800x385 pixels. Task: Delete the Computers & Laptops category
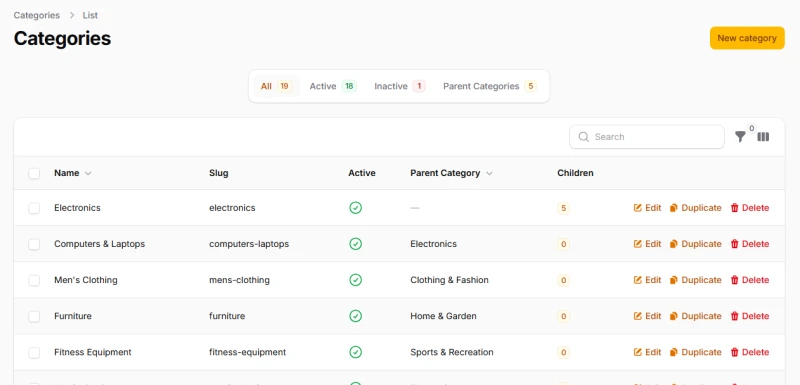(x=750, y=244)
